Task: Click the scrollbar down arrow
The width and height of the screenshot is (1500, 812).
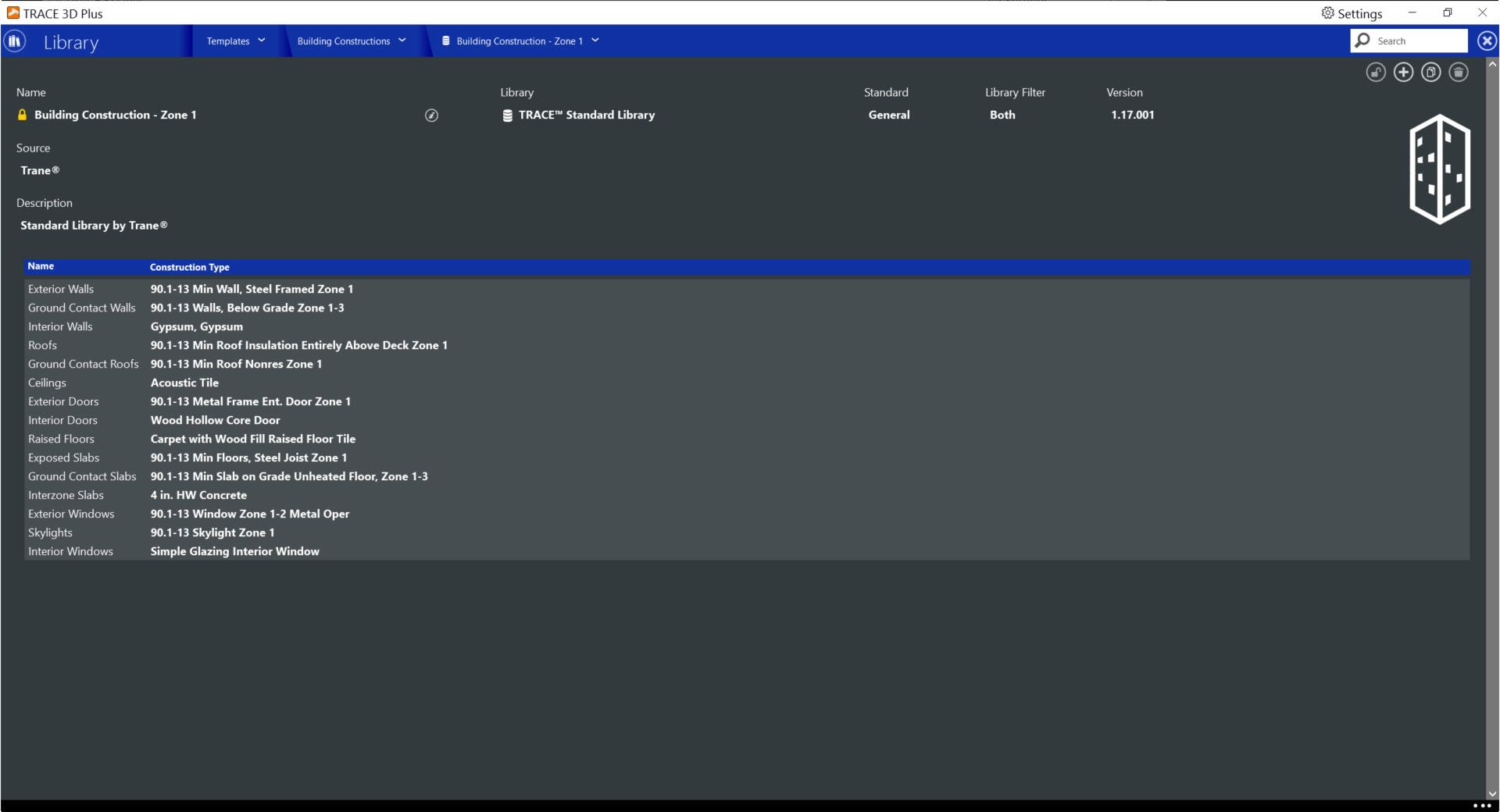Action: [1492, 793]
